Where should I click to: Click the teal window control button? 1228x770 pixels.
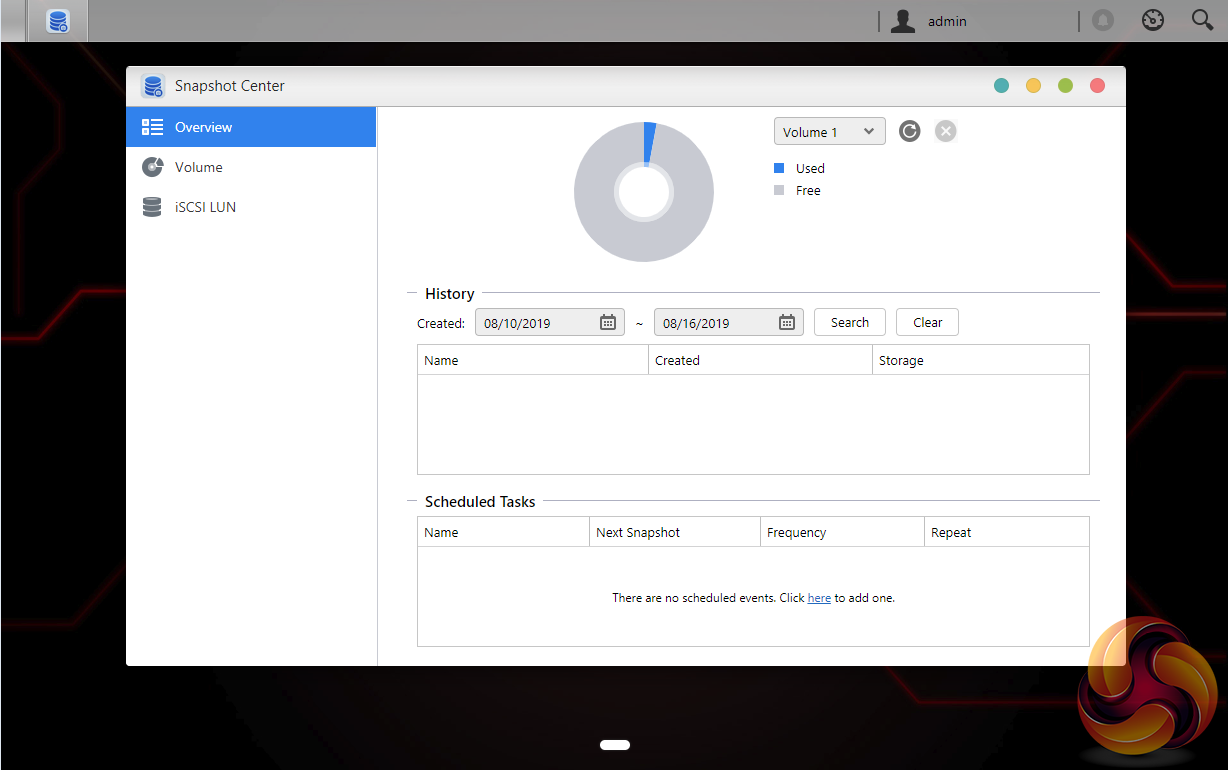click(x=1001, y=86)
